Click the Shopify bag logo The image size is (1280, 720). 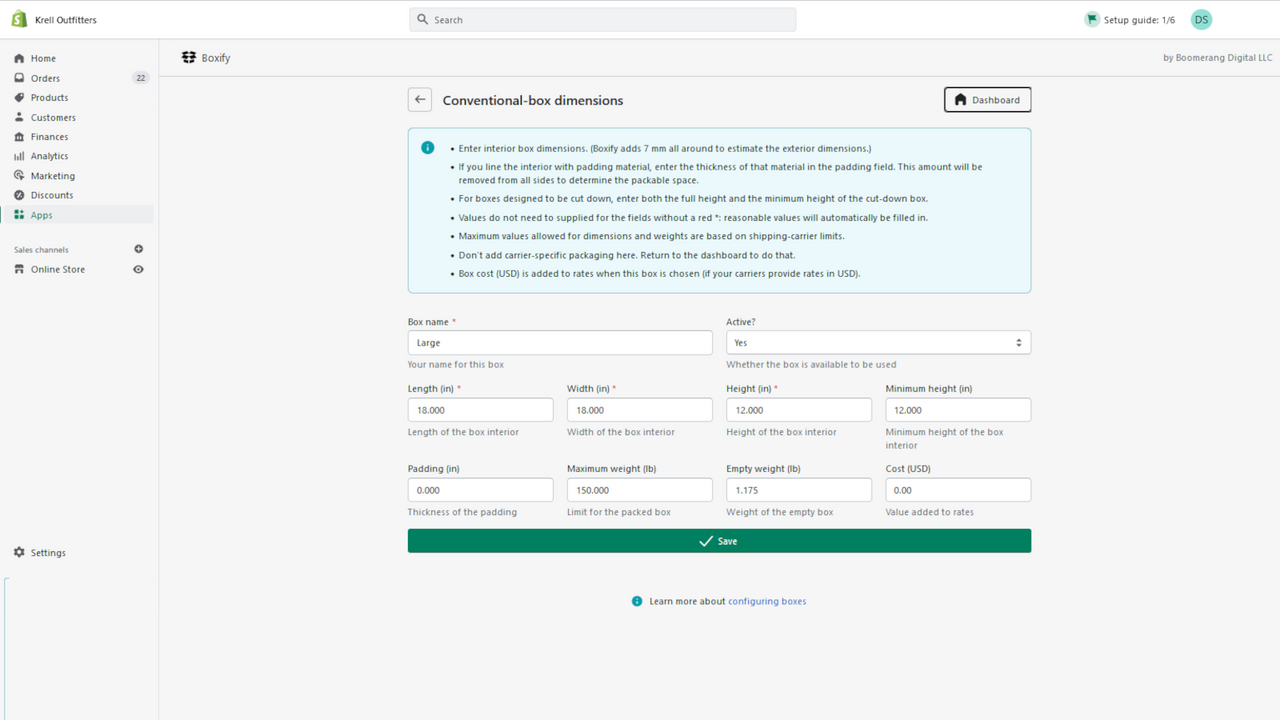pyautogui.click(x=19, y=19)
